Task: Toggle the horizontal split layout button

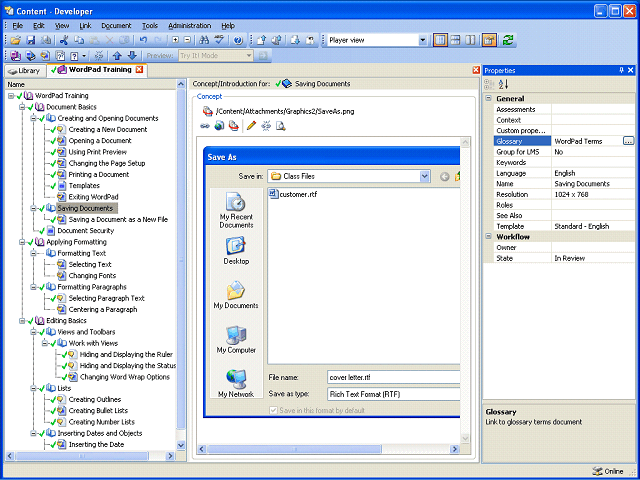Action: (456, 40)
